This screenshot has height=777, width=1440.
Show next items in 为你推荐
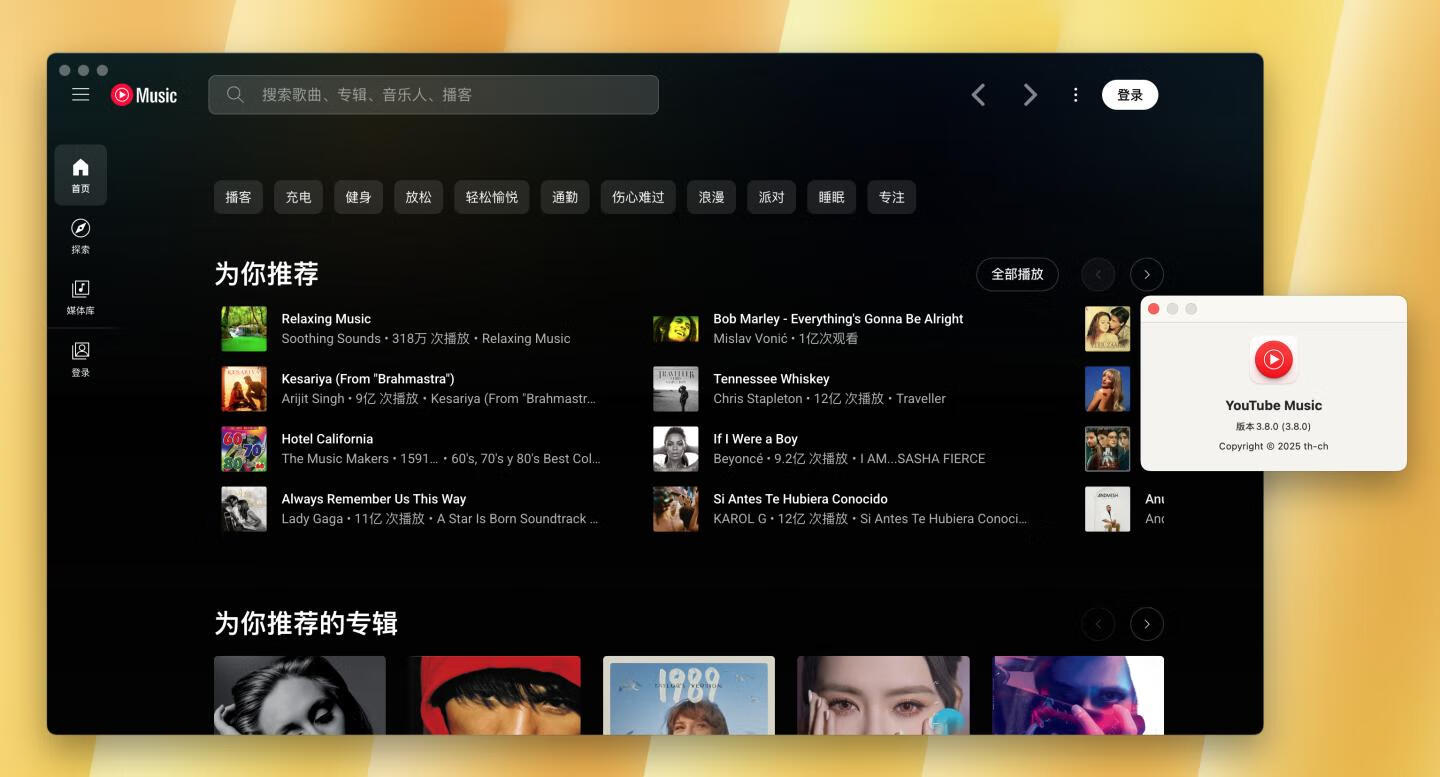[1147, 274]
